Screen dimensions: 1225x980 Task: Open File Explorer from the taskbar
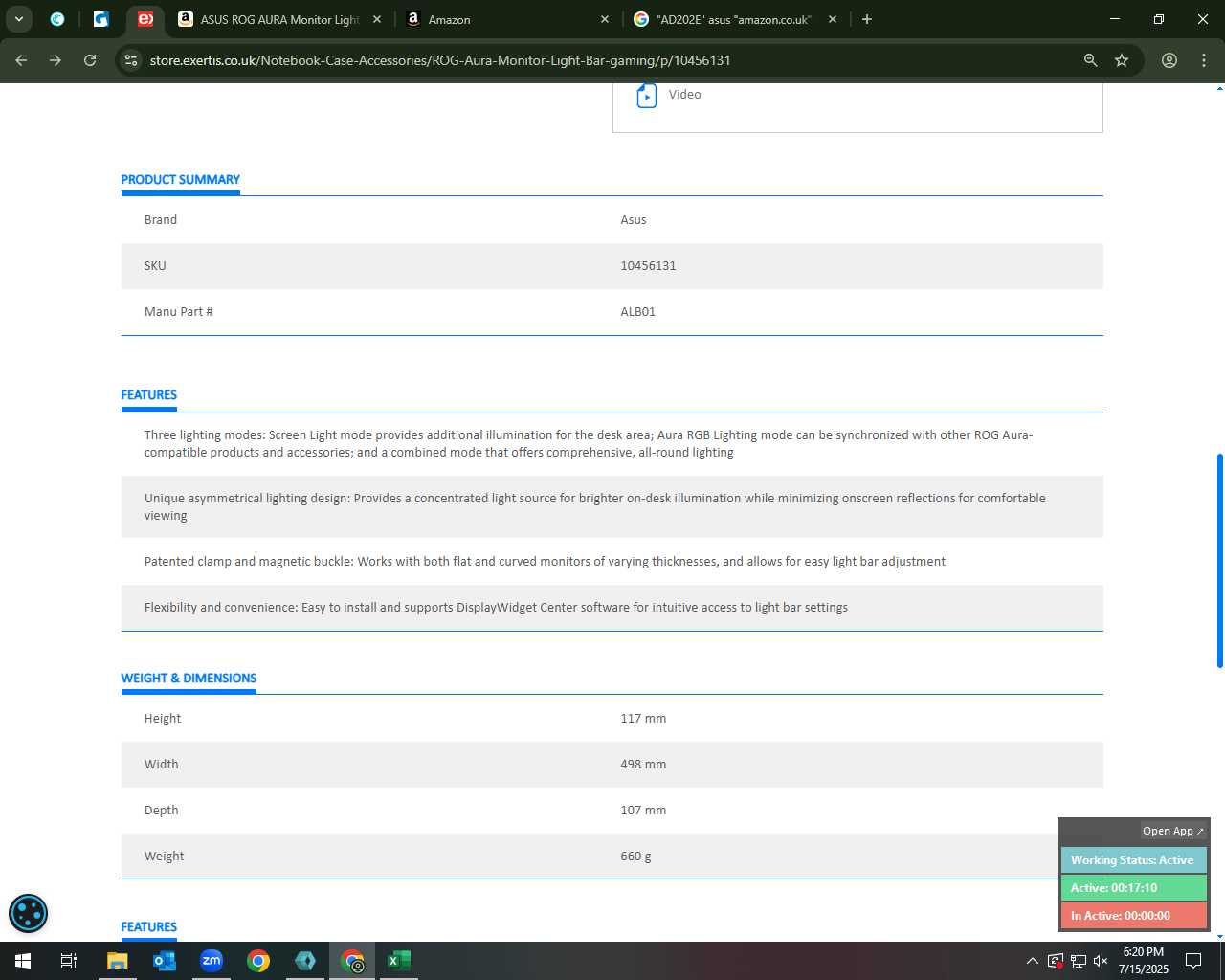(x=117, y=961)
